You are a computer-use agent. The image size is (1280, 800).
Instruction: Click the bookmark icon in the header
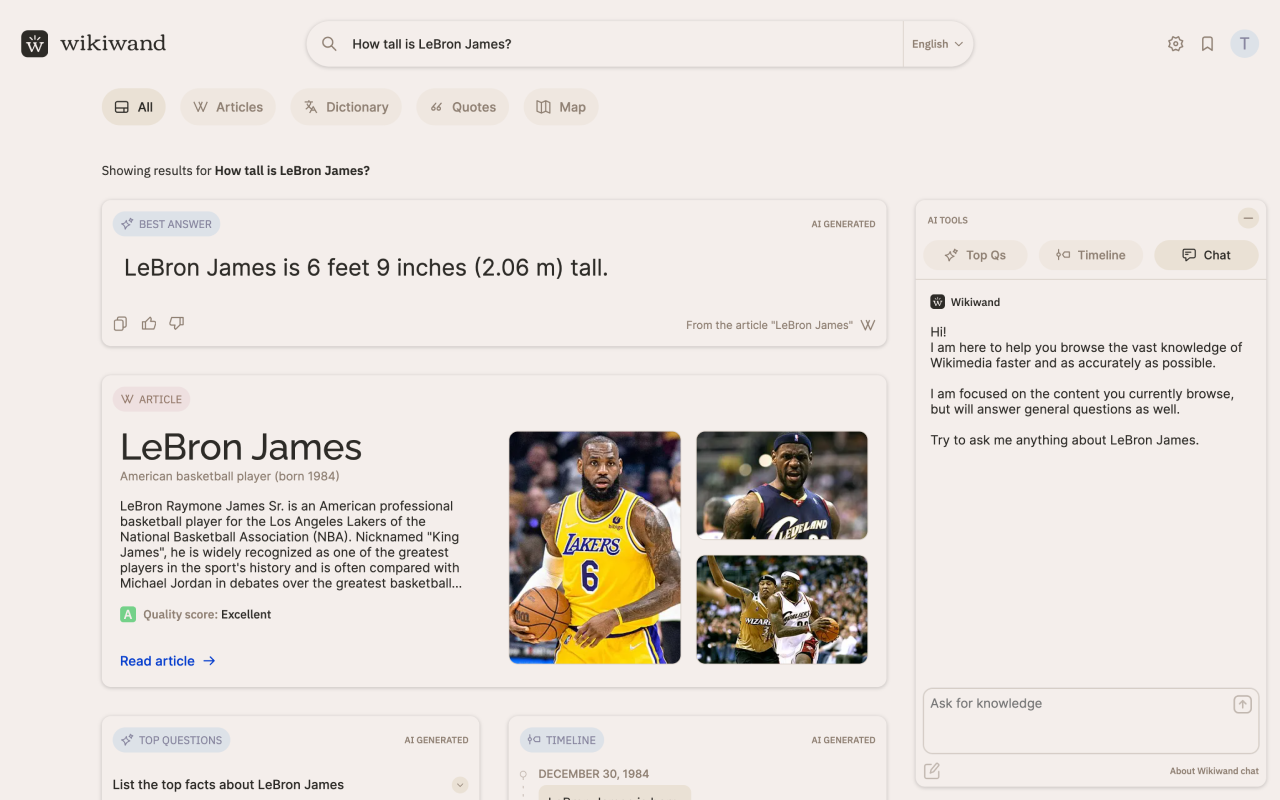coord(1207,43)
